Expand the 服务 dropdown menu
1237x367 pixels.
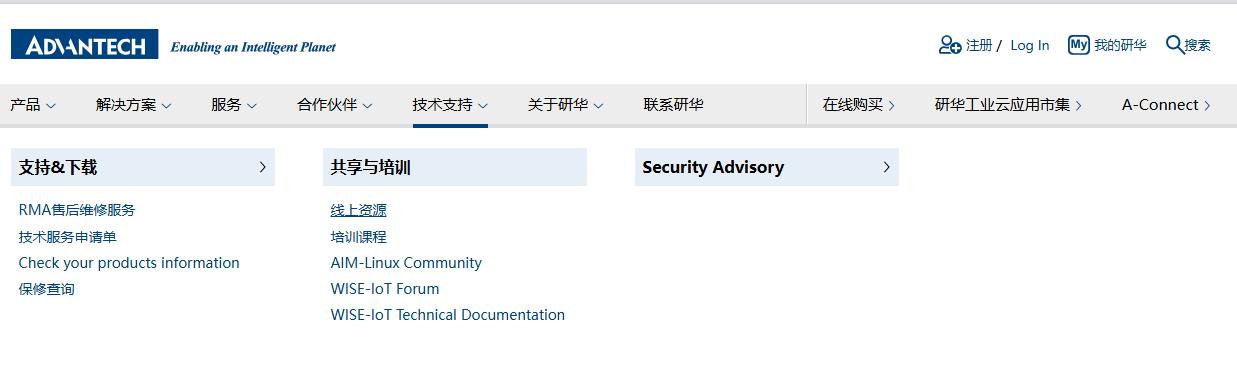(x=234, y=104)
